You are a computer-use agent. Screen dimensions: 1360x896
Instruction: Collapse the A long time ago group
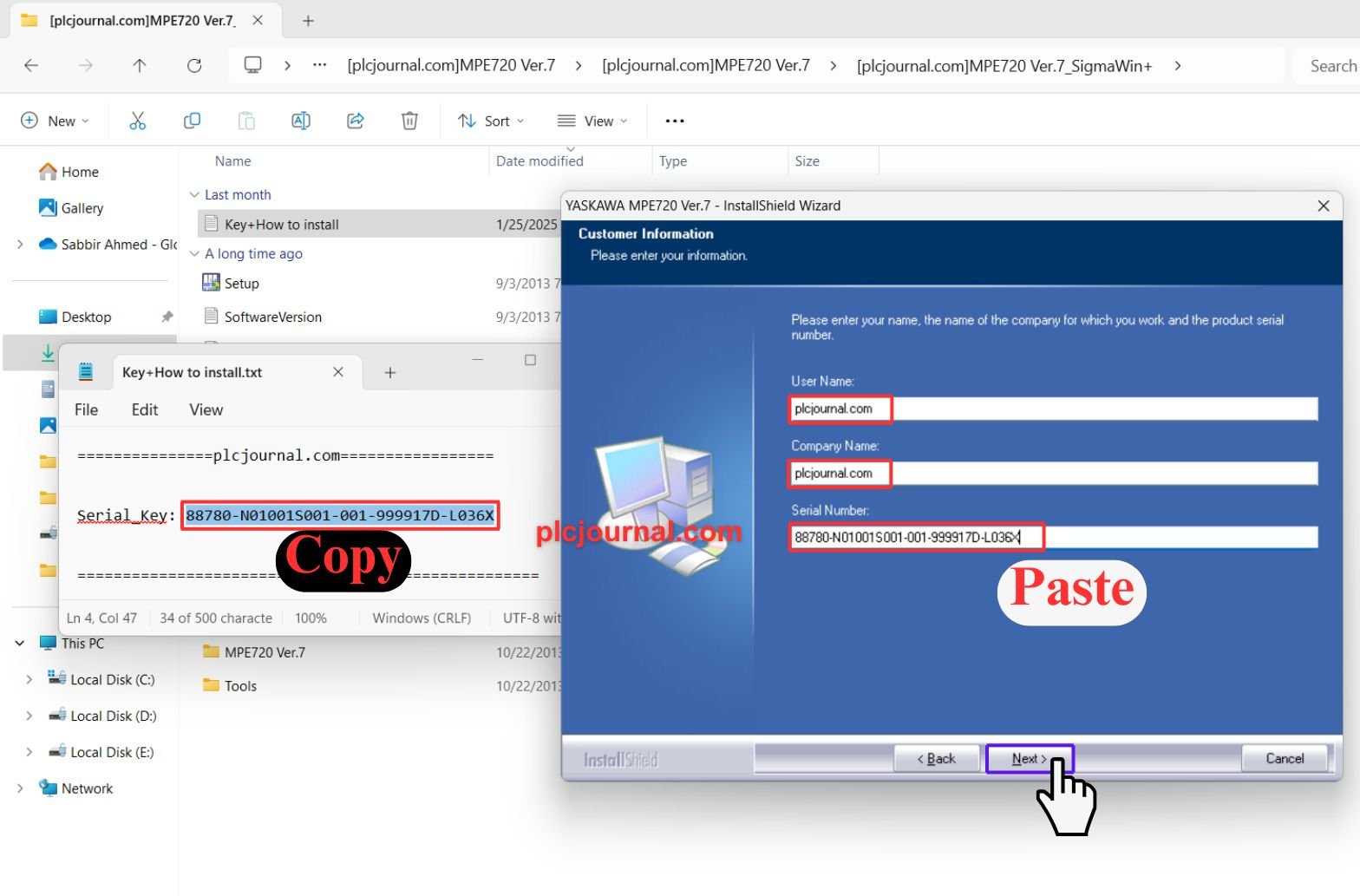[194, 253]
